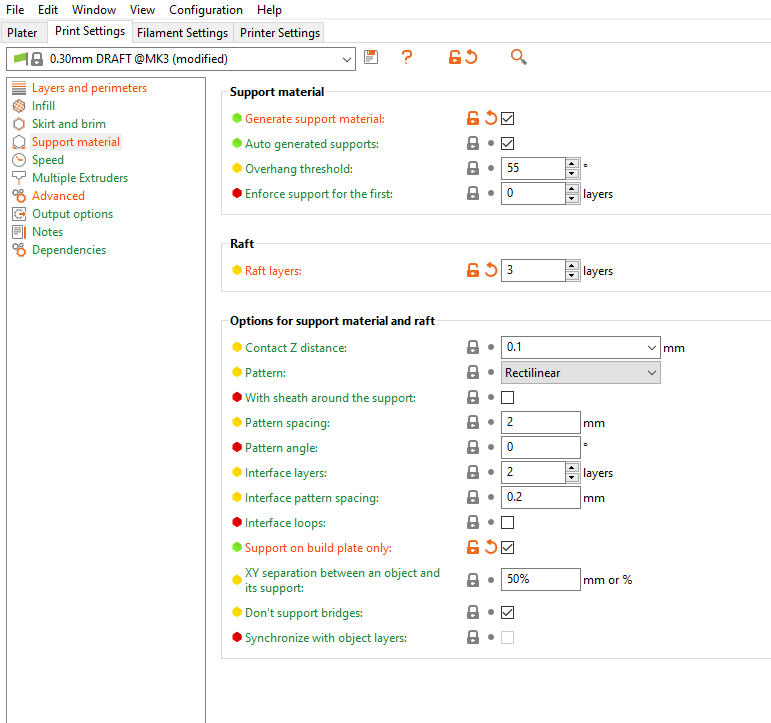Image resolution: width=771 pixels, height=723 pixels.
Task: Click the save preset floppy disk icon
Action: 371,58
